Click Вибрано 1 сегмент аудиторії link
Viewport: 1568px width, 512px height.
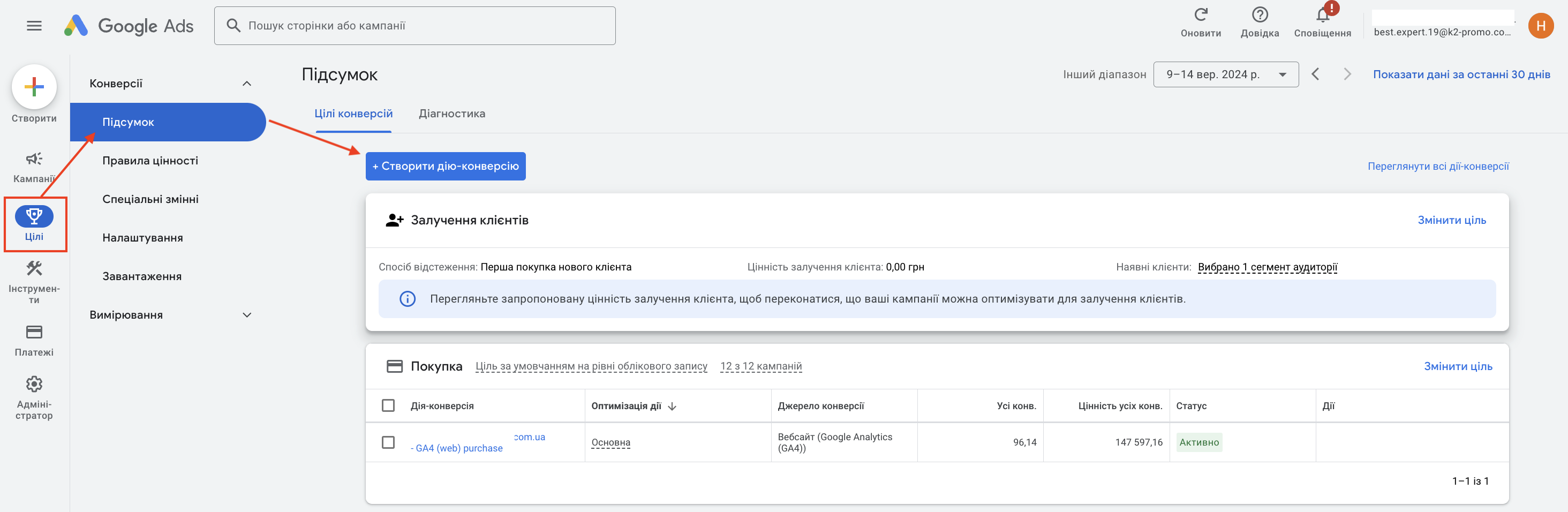pyautogui.click(x=1267, y=267)
